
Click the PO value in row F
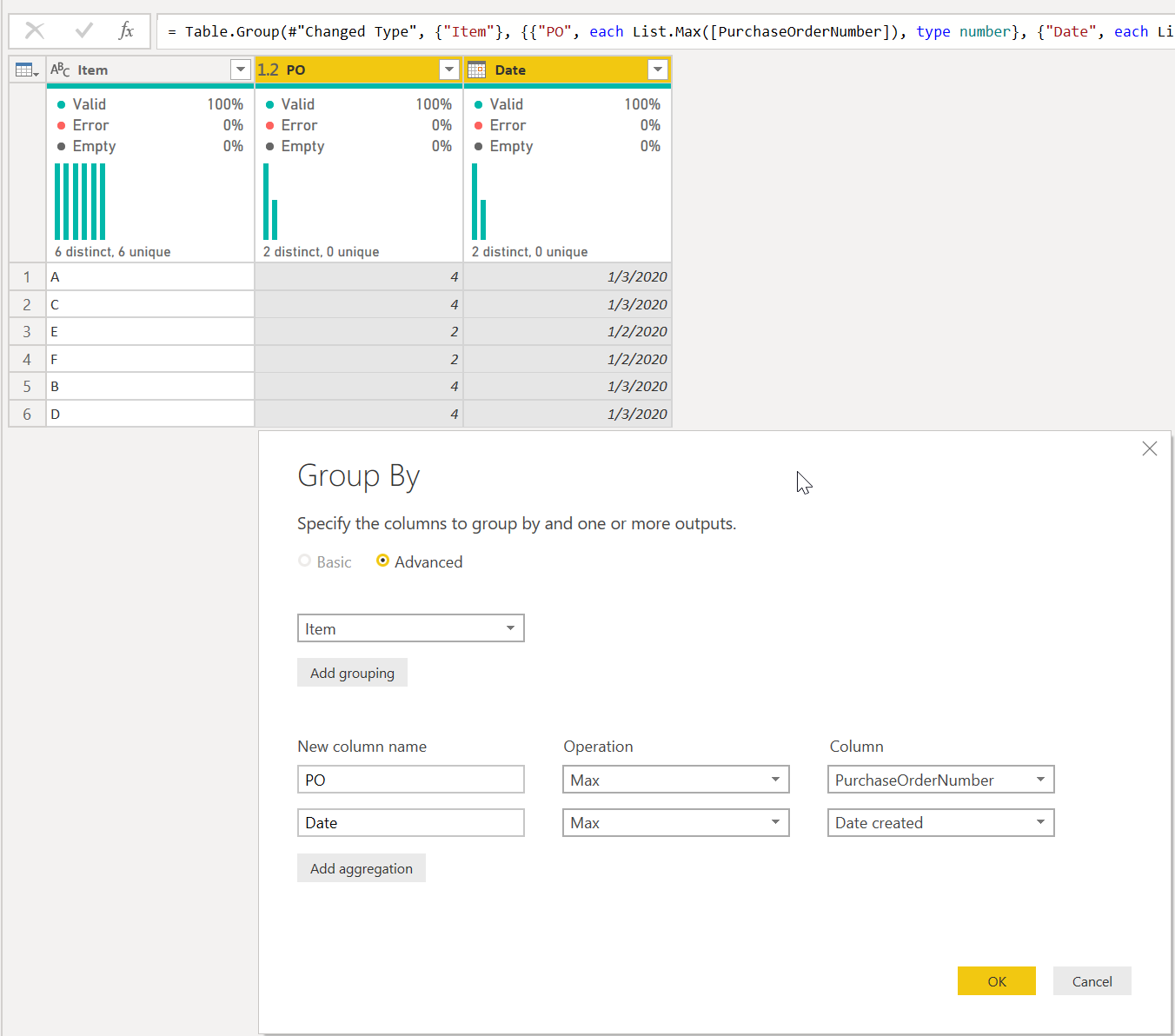pyautogui.click(x=359, y=359)
